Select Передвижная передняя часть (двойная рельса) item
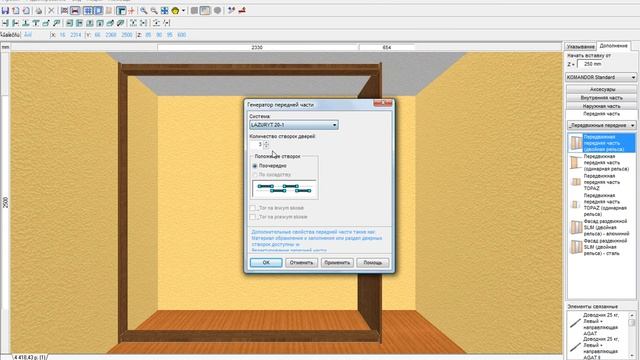The width and height of the screenshot is (640, 360). pyautogui.click(x=602, y=143)
